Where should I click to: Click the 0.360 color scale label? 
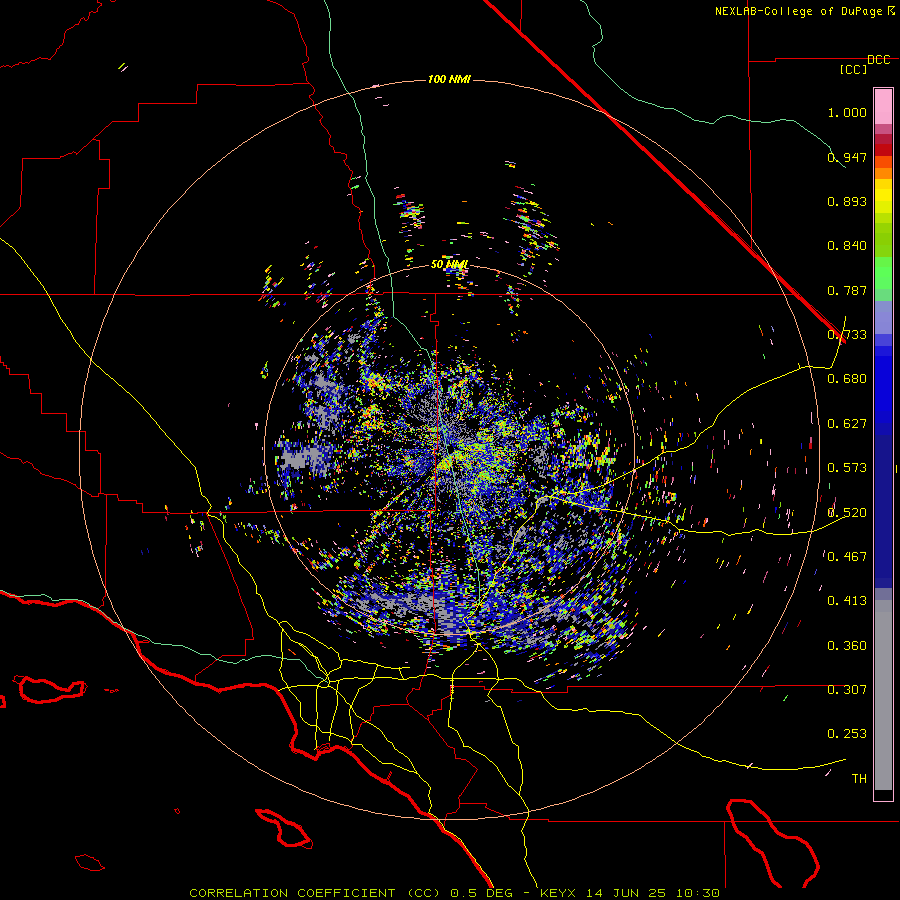847,646
